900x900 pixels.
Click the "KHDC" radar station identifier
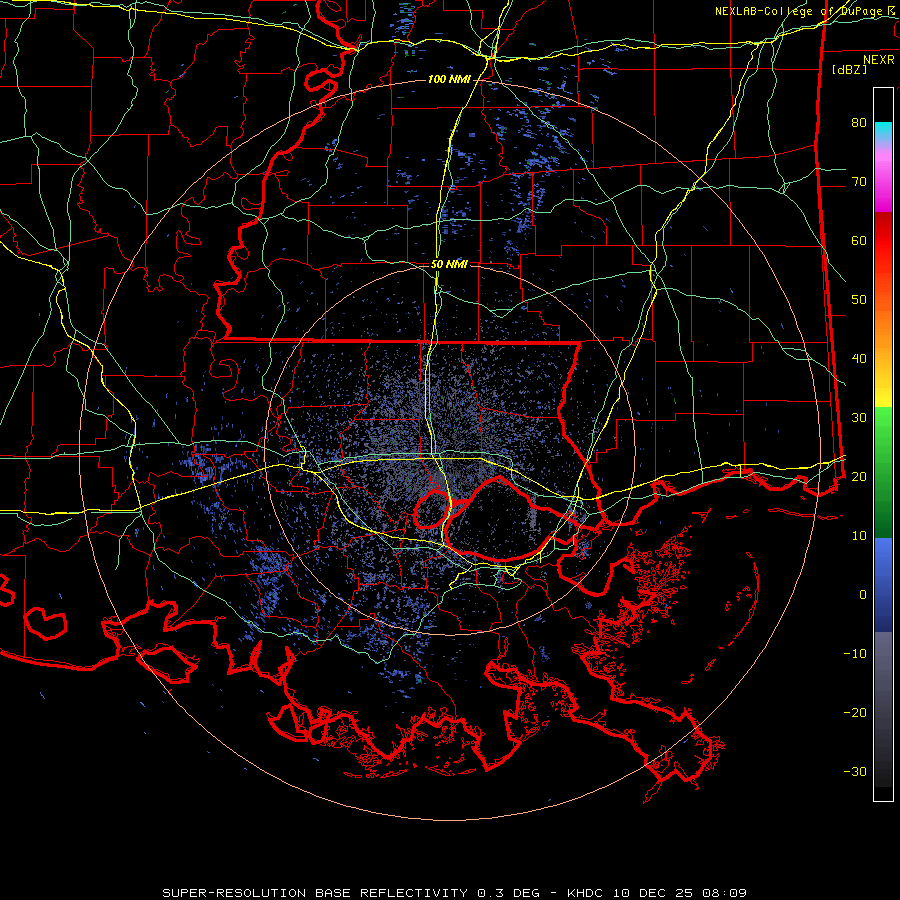[584, 893]
